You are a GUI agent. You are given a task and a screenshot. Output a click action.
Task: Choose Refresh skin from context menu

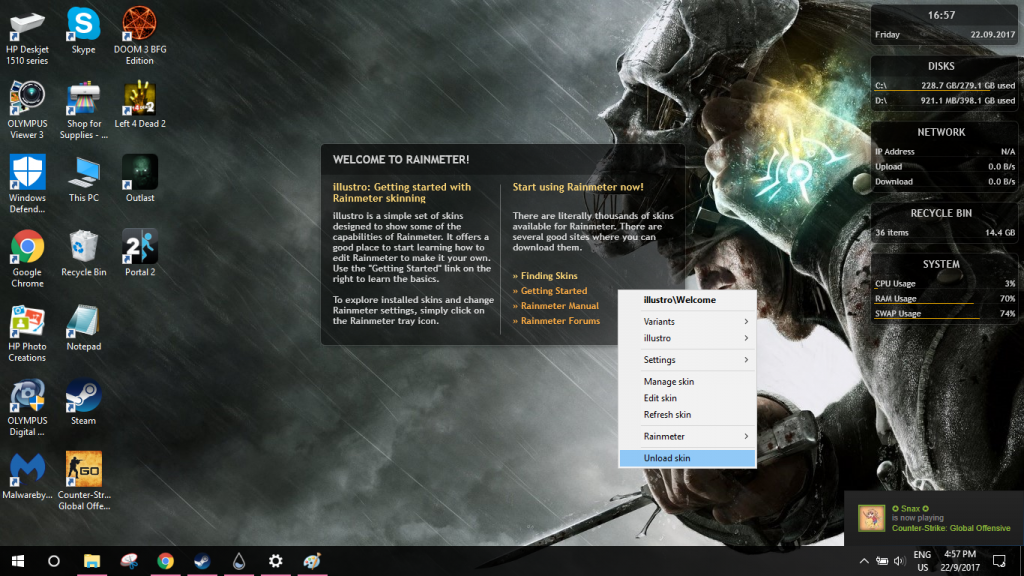tap(688, 415)
